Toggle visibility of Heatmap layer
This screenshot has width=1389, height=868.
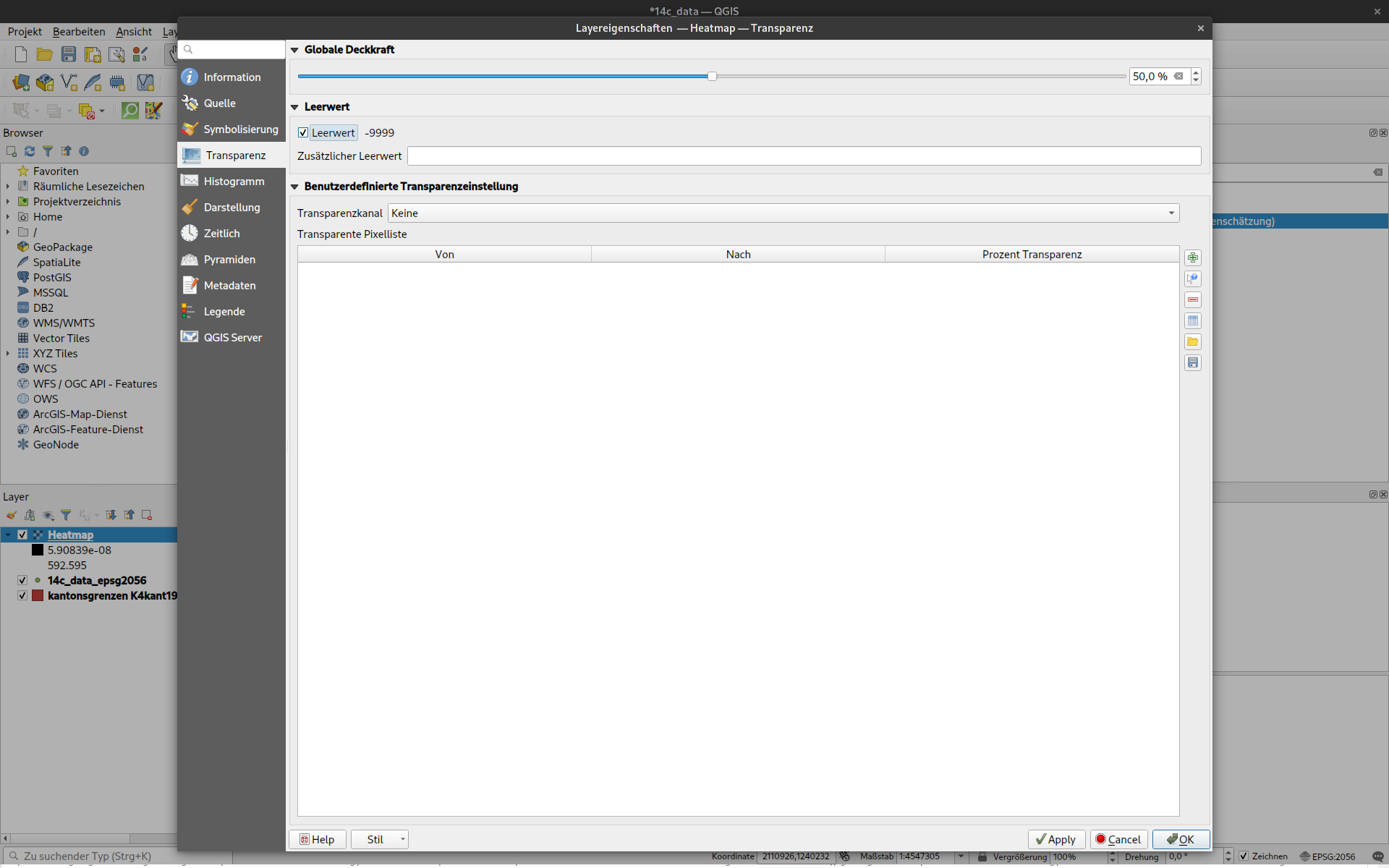point(22,535)
